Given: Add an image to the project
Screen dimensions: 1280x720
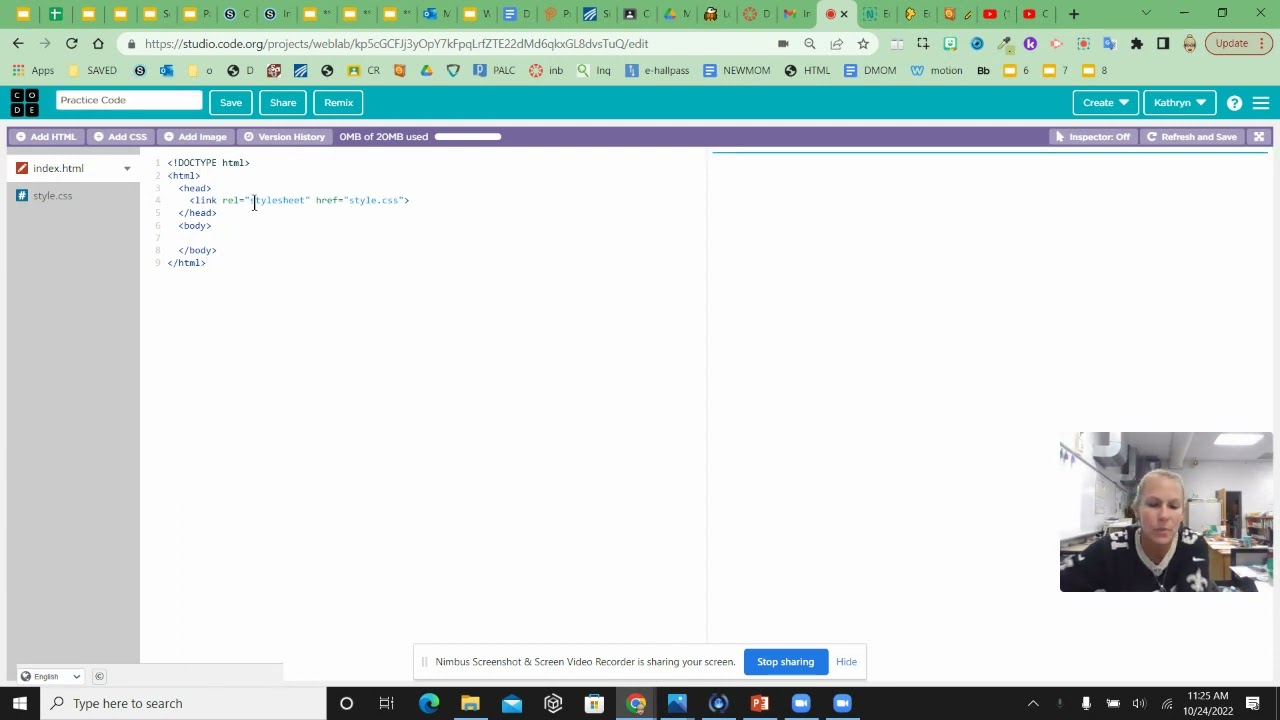Looking at the screenshot, I should (x=195, y=137).
